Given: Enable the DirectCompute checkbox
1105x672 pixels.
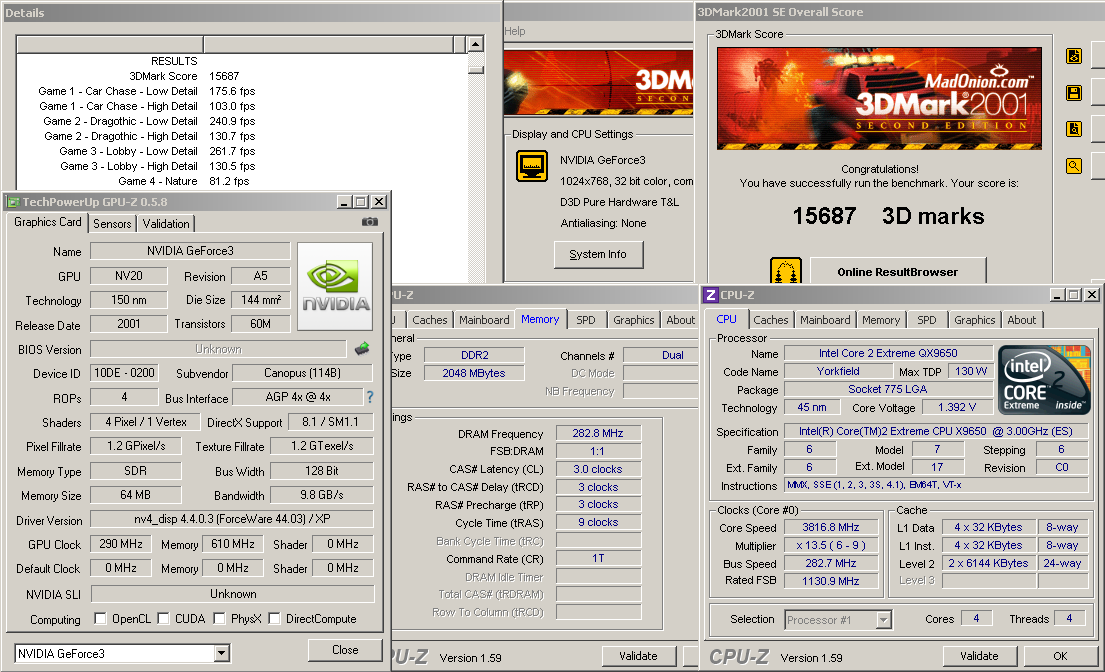Looking at the screenshot, I should 274,618.
